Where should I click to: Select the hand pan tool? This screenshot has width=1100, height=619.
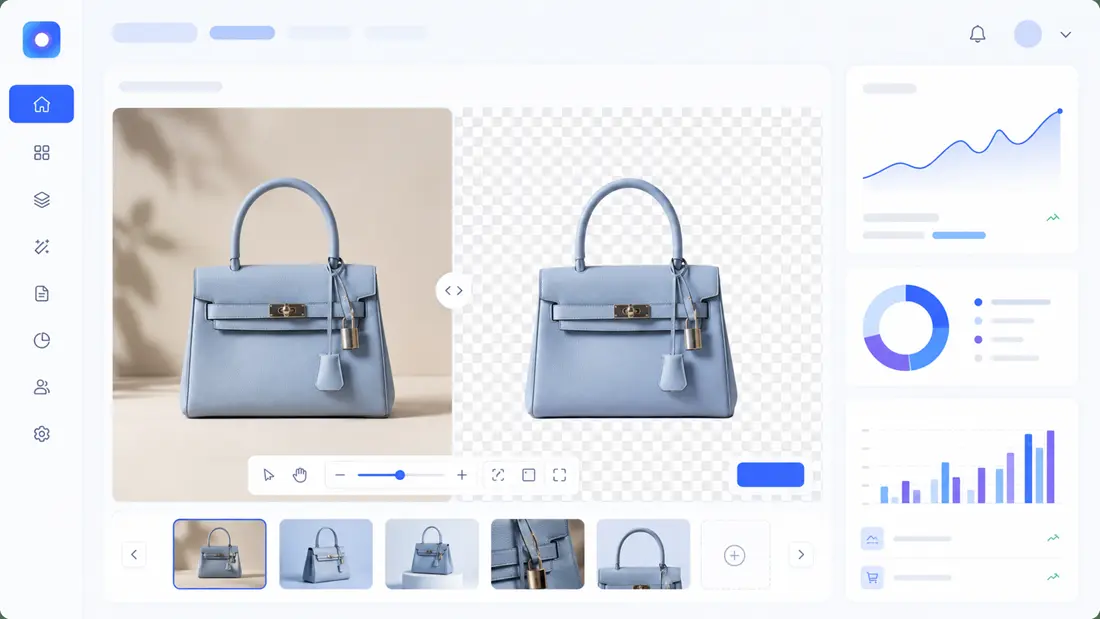(x=300, y=475)
